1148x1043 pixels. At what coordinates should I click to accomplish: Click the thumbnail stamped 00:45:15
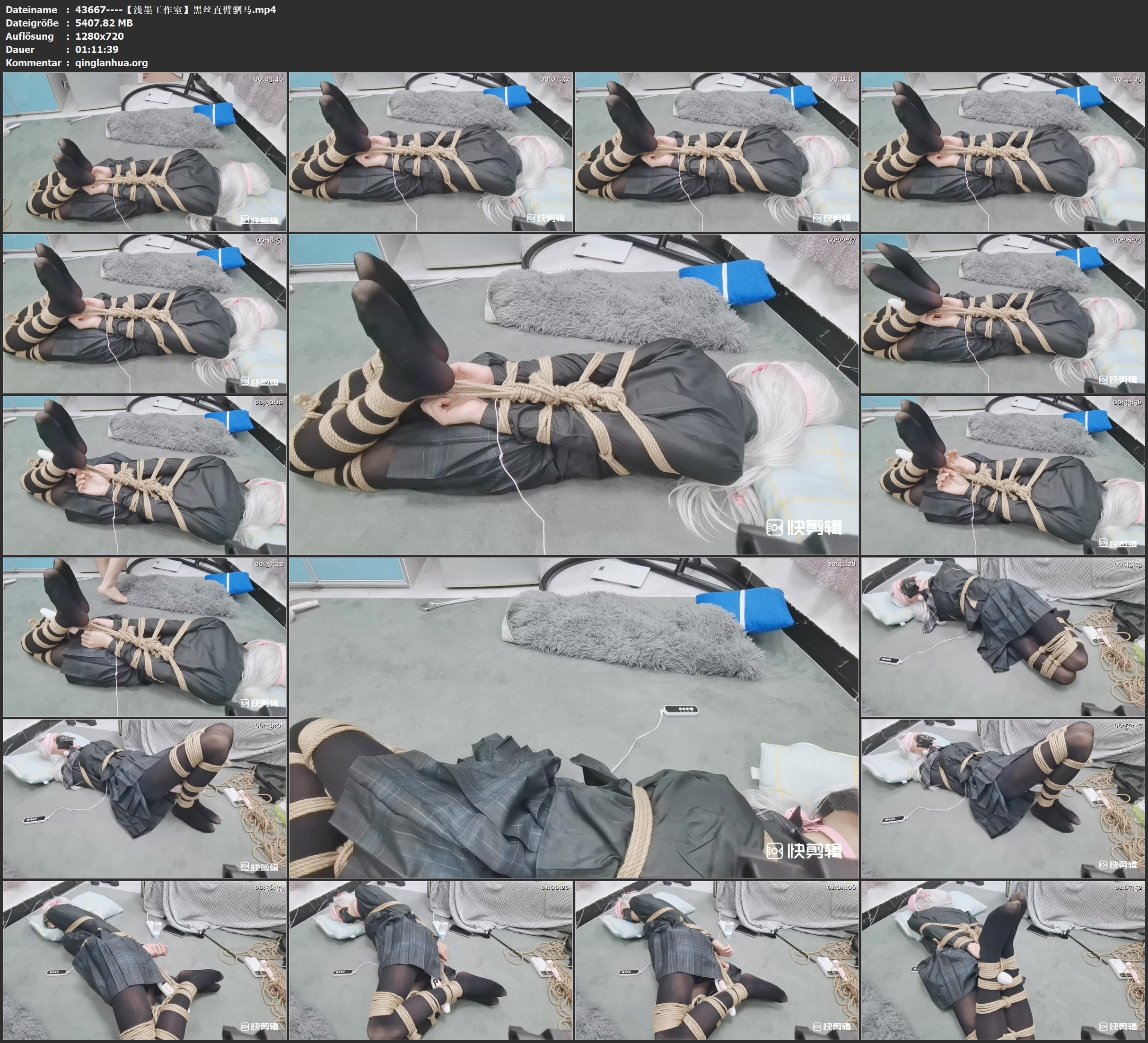tap(1003, 636)
